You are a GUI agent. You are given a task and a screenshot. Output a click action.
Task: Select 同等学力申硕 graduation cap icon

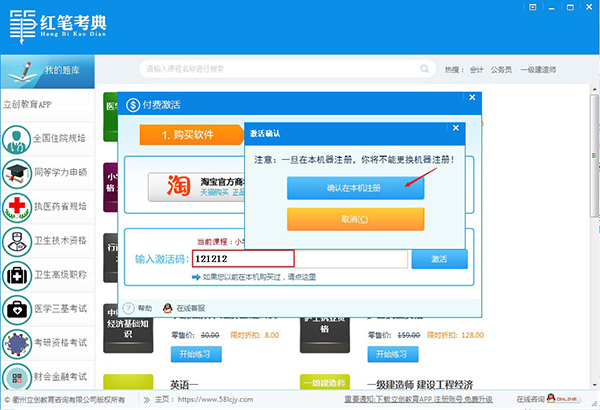tap(16, 173)
